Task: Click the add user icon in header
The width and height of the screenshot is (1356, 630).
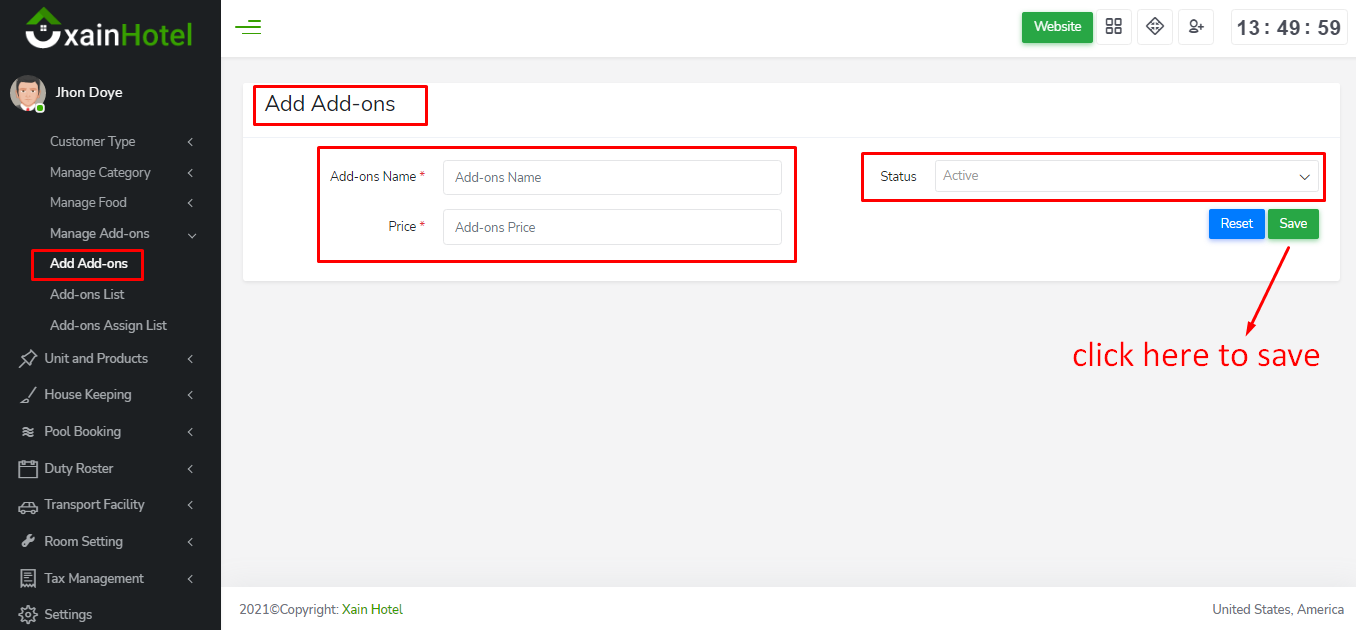Action: coord(1195,27)
